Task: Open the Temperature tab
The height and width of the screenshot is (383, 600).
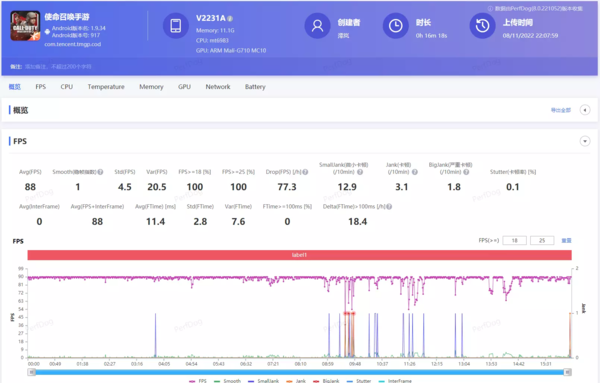Action: (106, 87)
